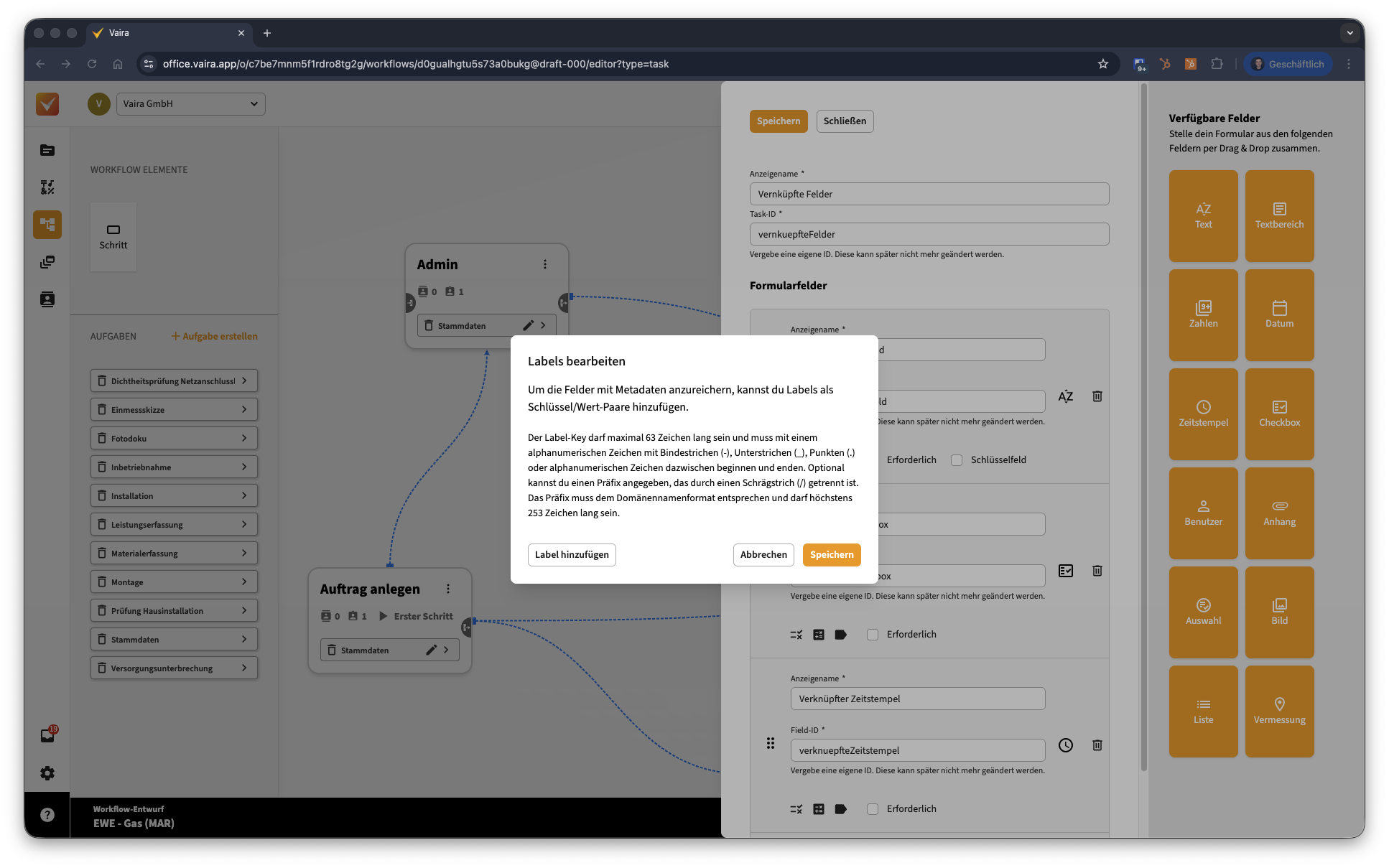The width and height of the screenshot is (1389, 868).
Task: Click the label tag icon next to Erforderlich
Action: 841,635
